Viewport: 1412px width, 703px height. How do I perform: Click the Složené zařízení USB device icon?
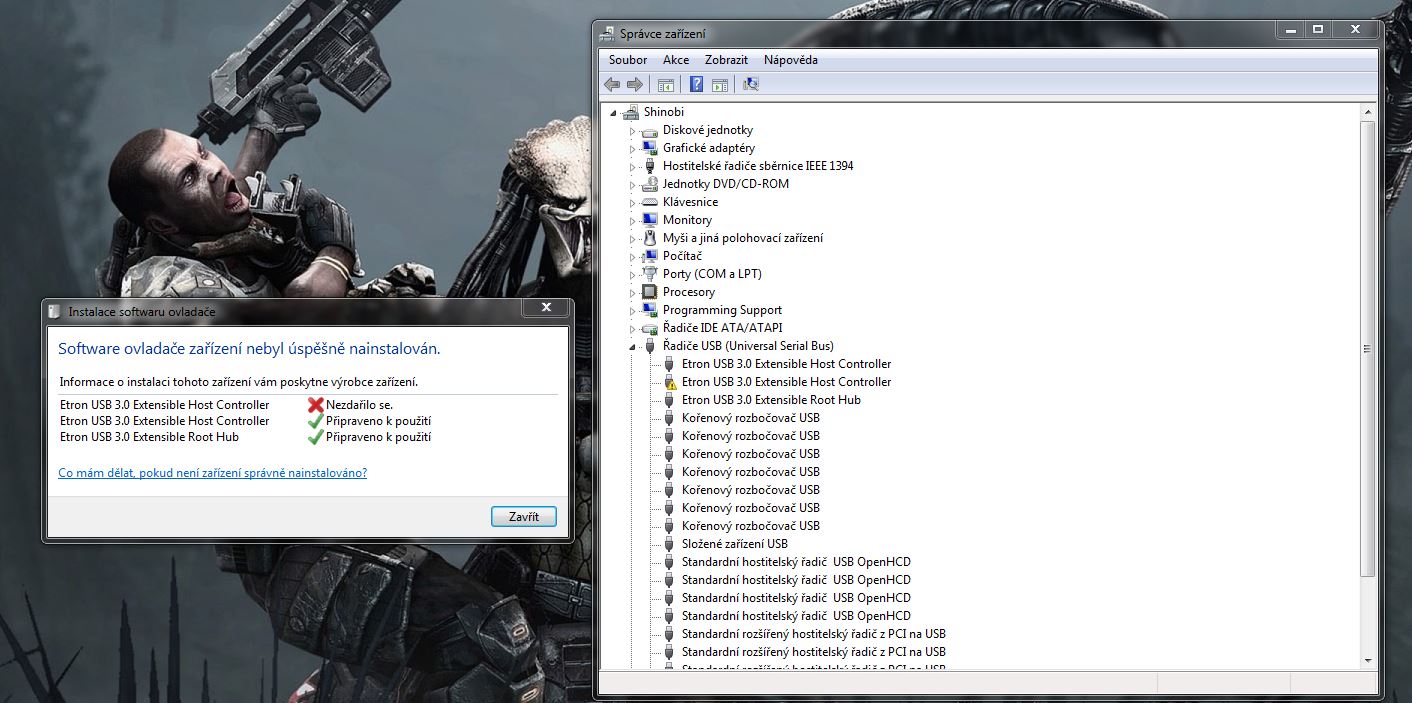point(670,544)
